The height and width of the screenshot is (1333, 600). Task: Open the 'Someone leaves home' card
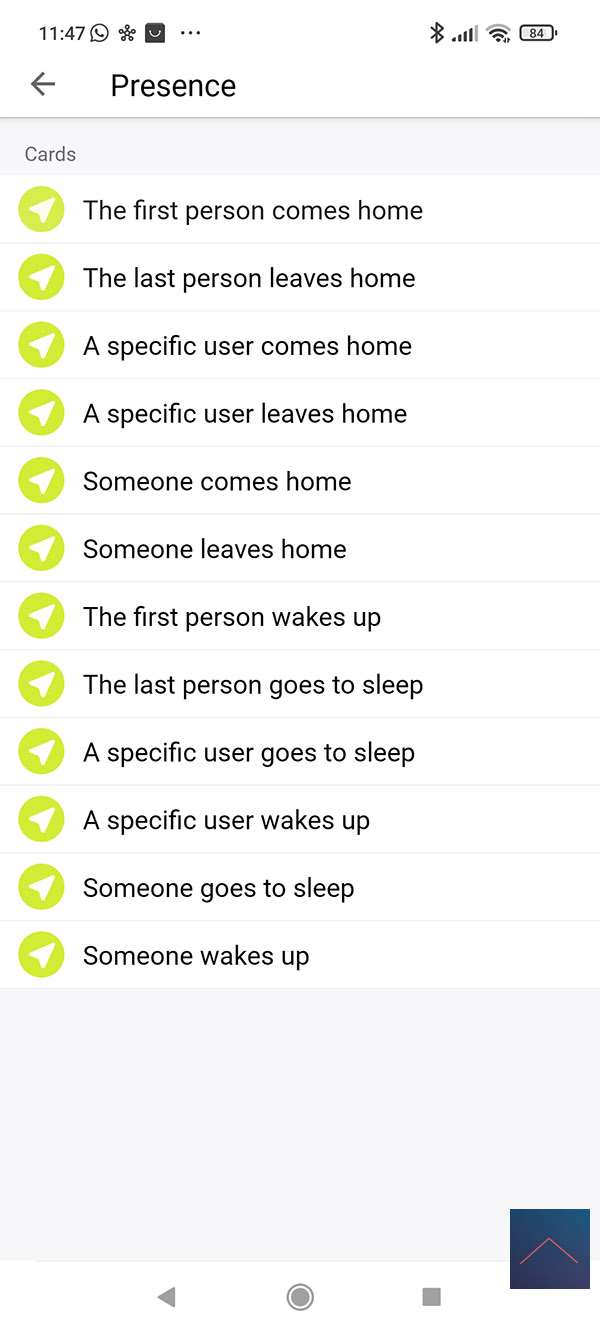point(215,549)
